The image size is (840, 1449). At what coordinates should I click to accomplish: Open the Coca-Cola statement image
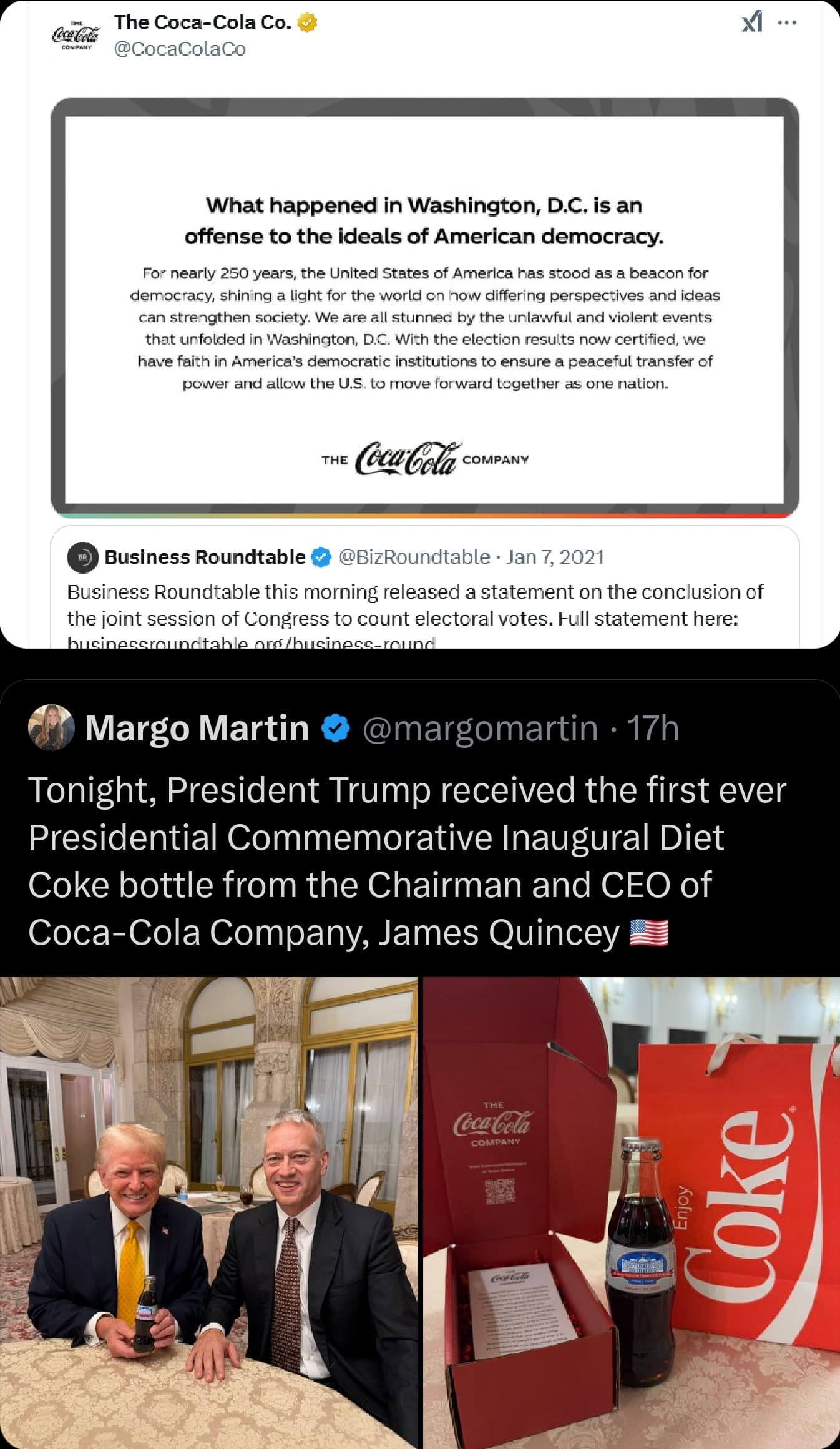424,308
